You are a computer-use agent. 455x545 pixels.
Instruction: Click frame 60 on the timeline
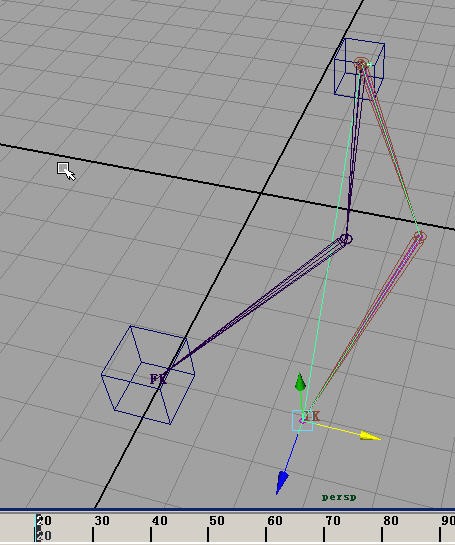pyautogui.click(x=275, y=521)
